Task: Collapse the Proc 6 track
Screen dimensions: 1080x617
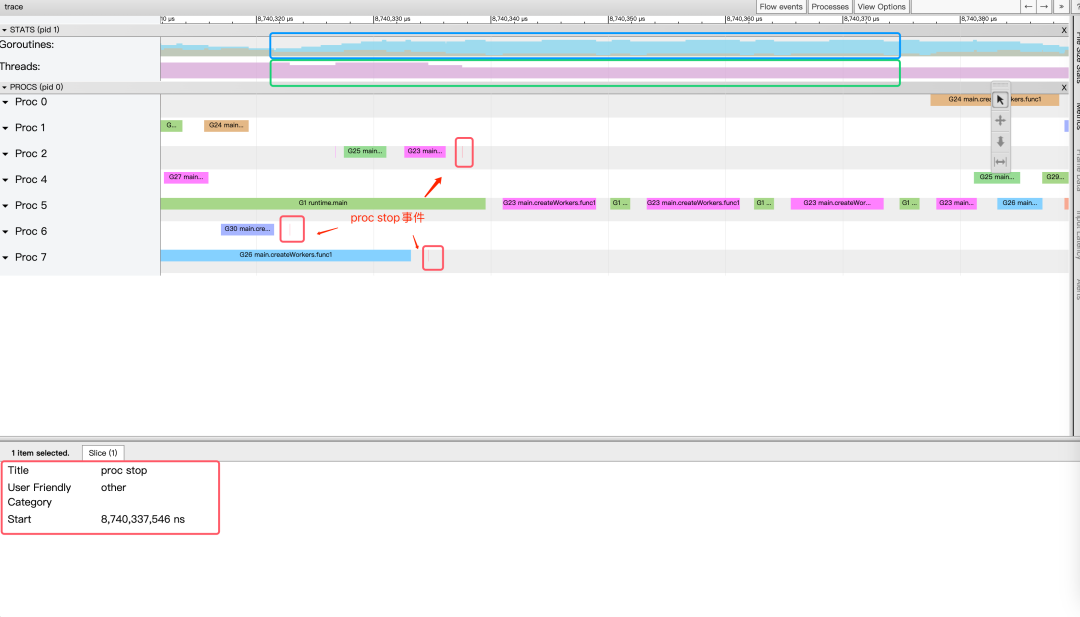Action: click(6, 231)
